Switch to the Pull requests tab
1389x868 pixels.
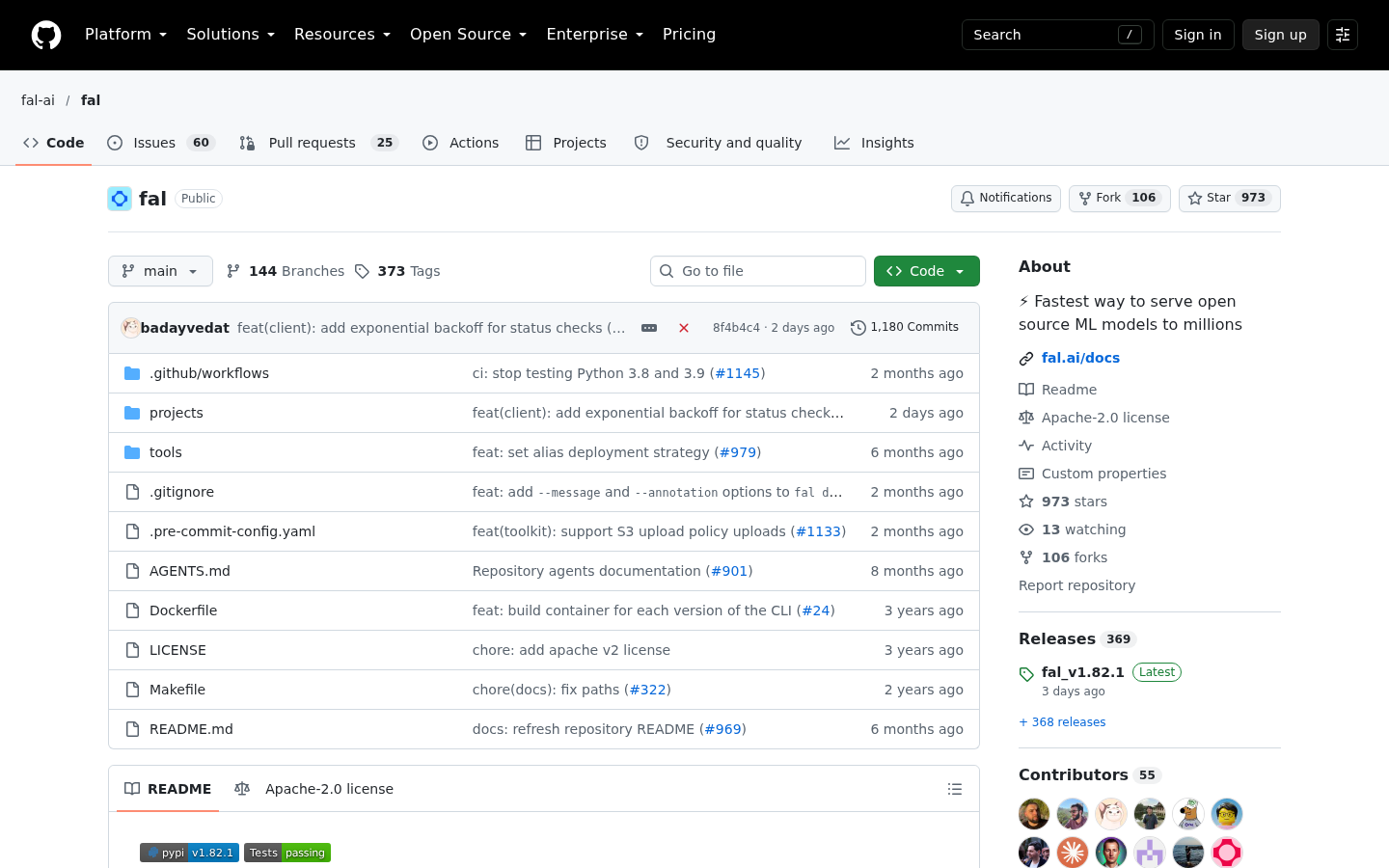tap(318, 143)
